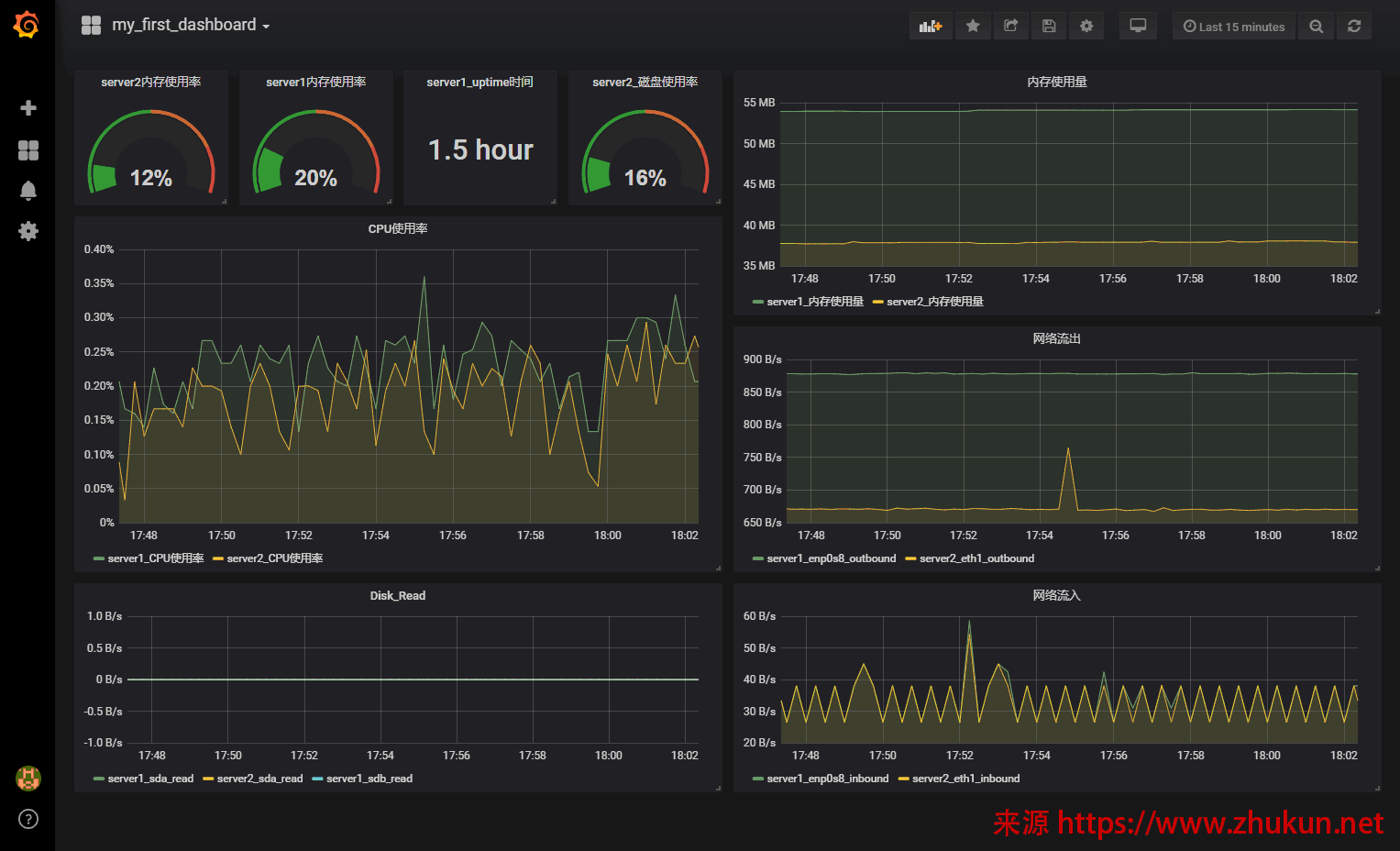
Task: Click server1_sdb_read cyan color swatch
Action: tap(317, 779)
